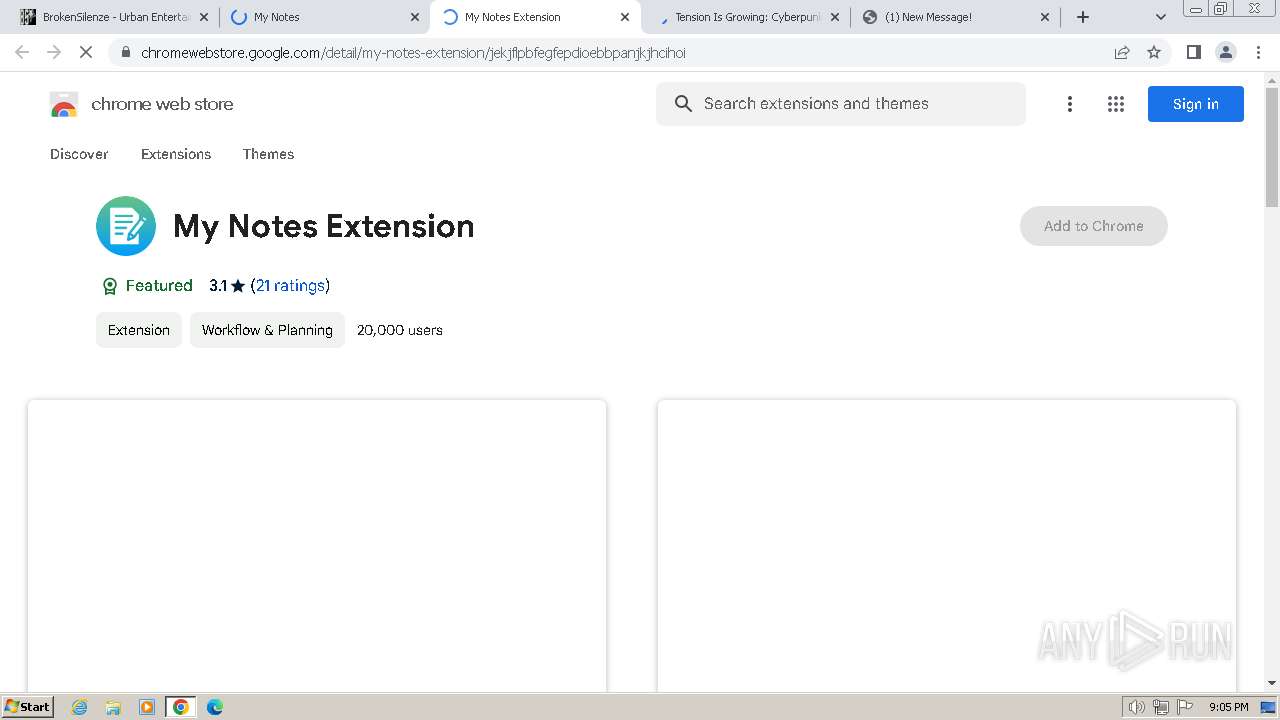The image size is (1280, 720).
Task: Click the browser back arrow
Action: point(22,52)
